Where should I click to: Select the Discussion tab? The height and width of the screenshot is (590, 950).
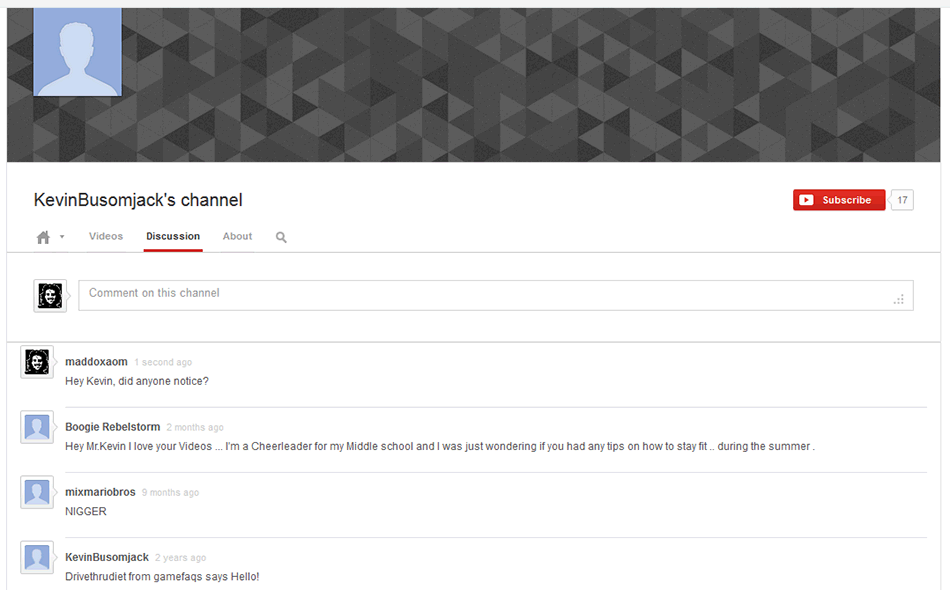(173, 237)
